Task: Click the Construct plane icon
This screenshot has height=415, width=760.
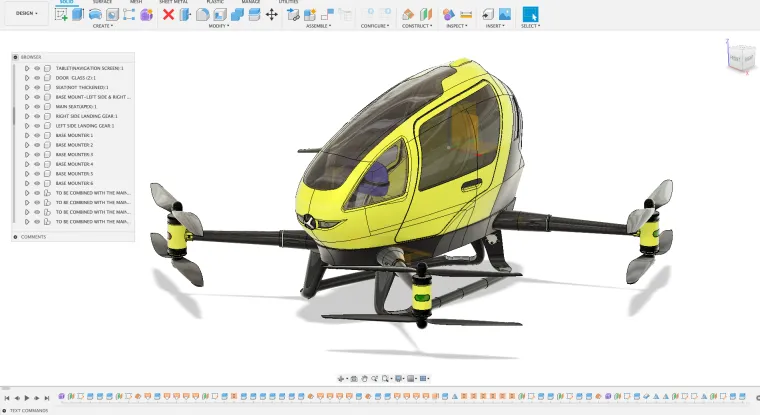Action: [x=408, y=14]
